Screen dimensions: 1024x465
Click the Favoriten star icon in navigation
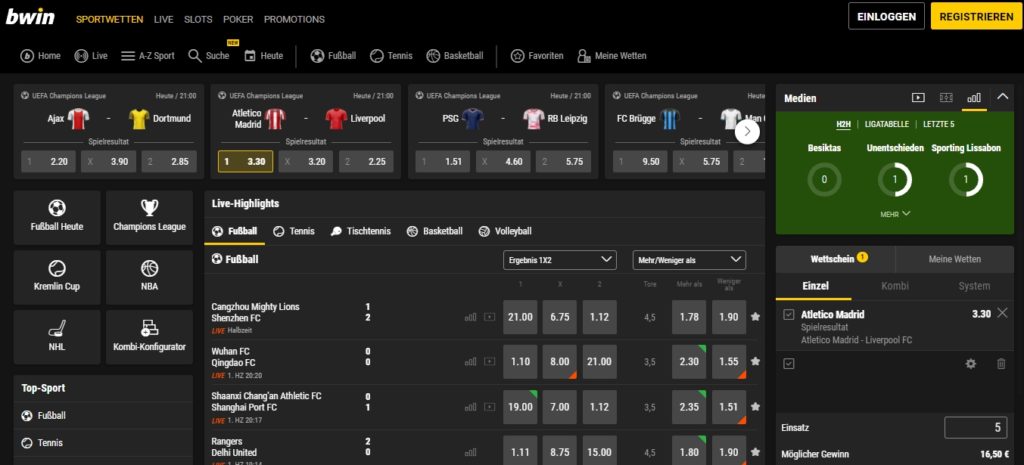(x=518, y=56)
